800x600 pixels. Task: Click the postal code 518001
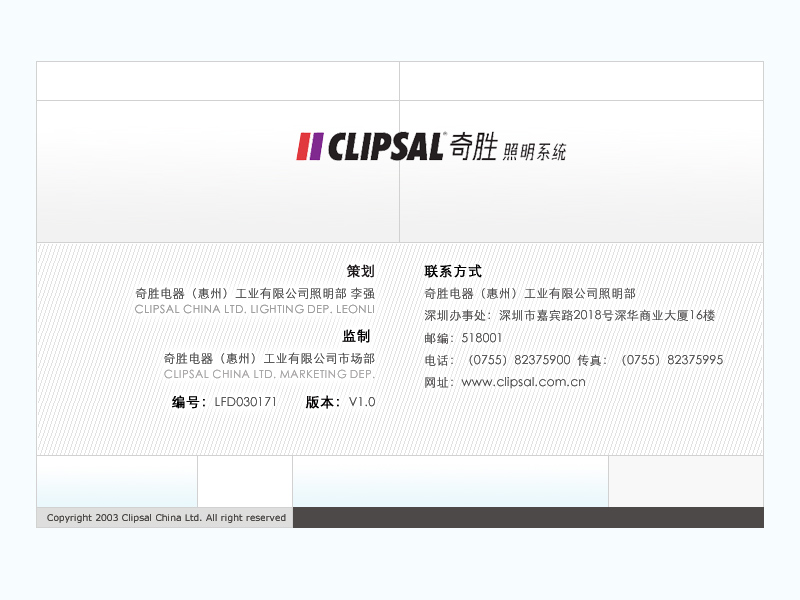pyautogui.click(x=482, y=338)
